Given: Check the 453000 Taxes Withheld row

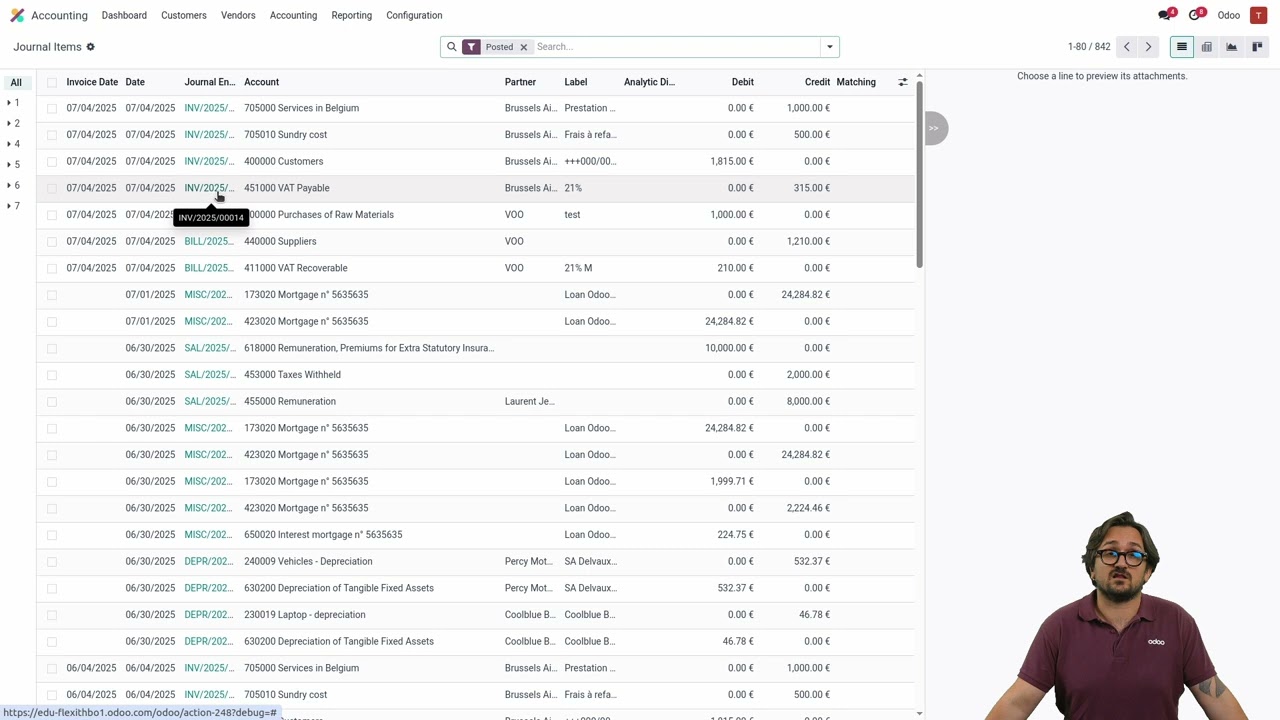Looking at the screenshot, I should (52, 375).
